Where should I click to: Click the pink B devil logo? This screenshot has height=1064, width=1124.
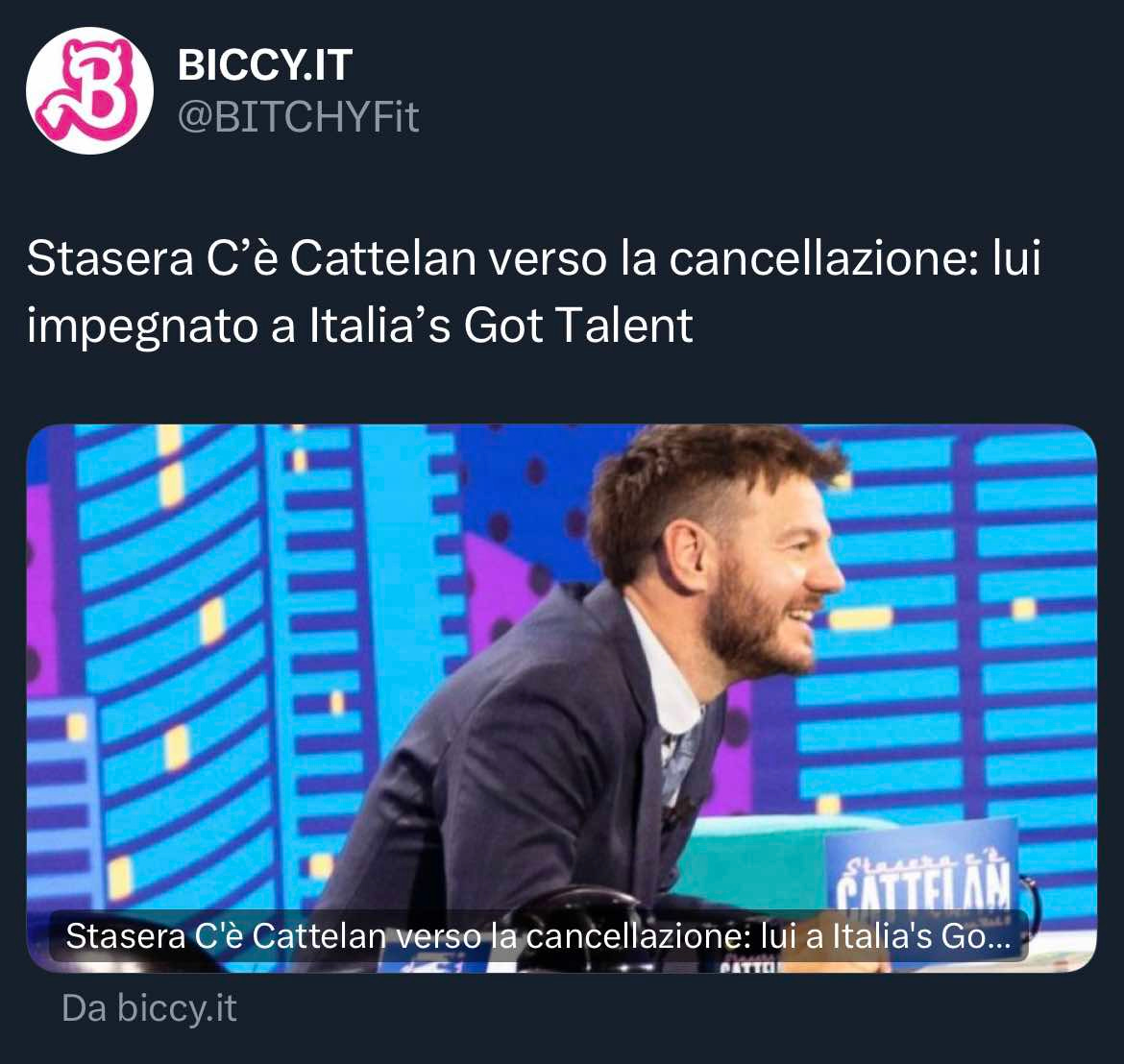pyautogui.click(x=89, y=90)
